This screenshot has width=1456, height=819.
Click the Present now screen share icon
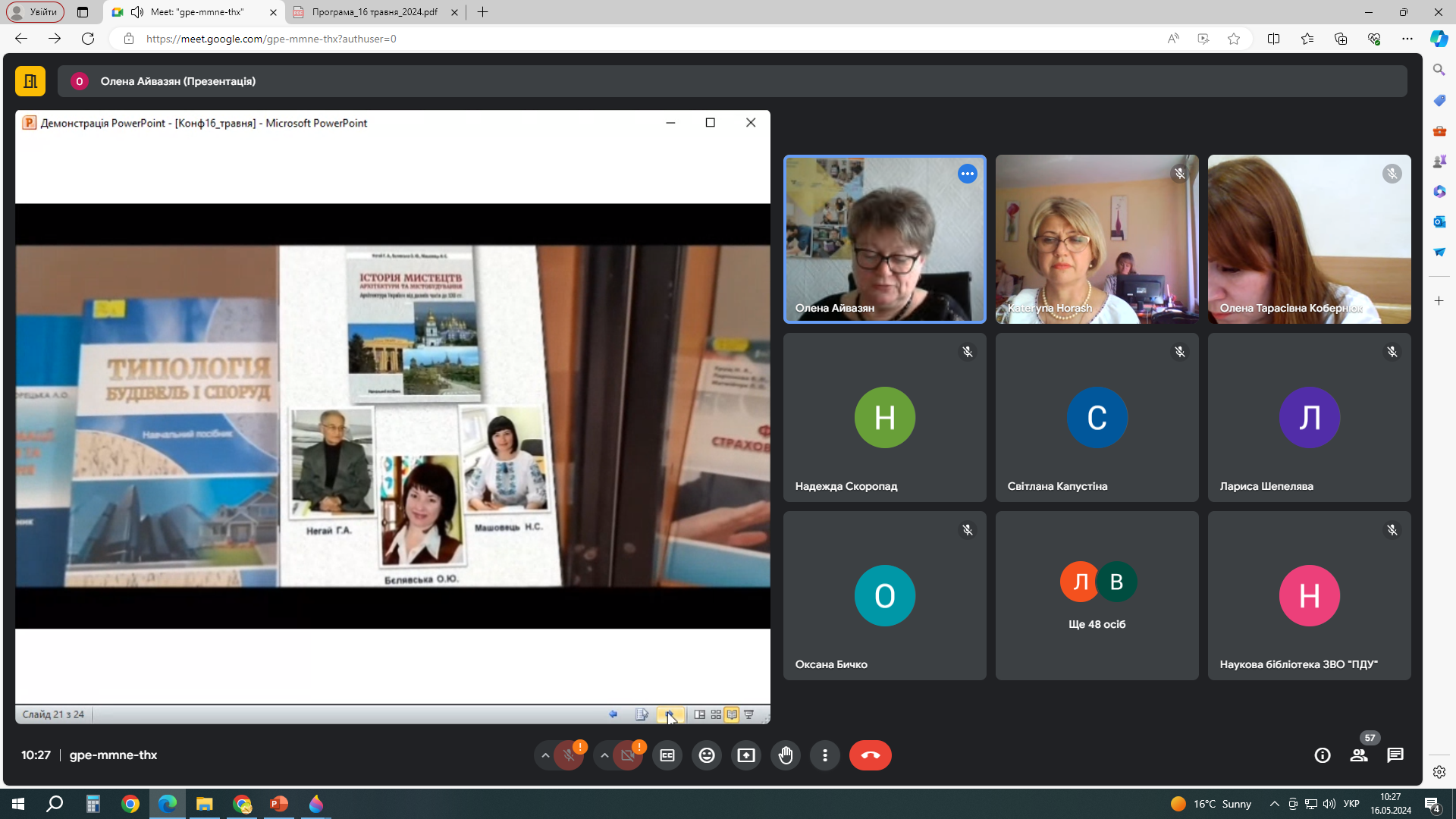click(746, 755)
